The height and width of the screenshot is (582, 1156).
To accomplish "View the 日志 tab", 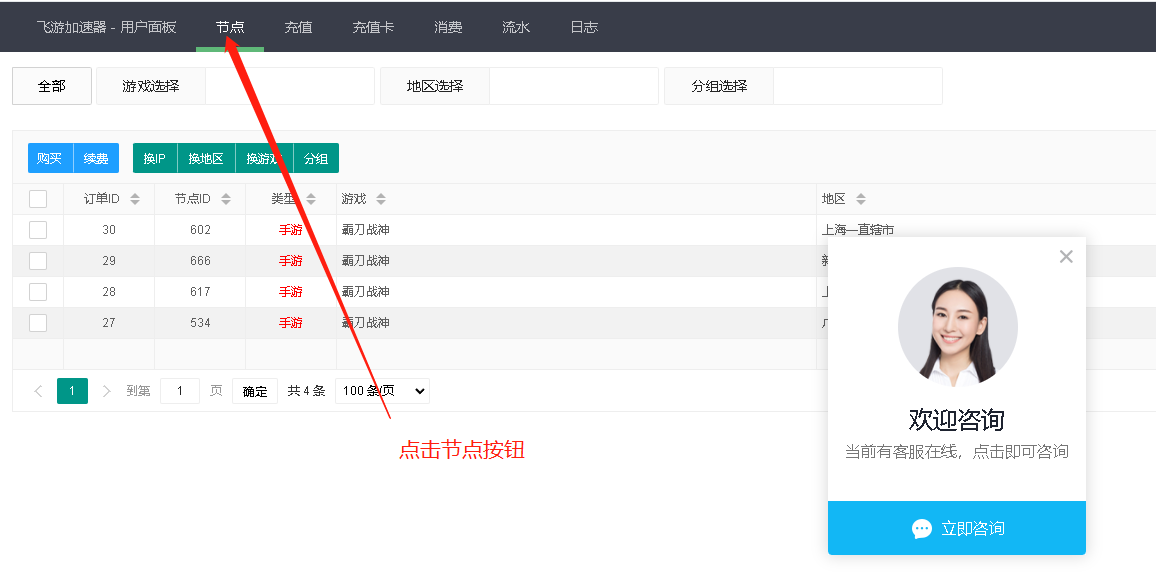I will pyautogui.click(x=584, y=27).
